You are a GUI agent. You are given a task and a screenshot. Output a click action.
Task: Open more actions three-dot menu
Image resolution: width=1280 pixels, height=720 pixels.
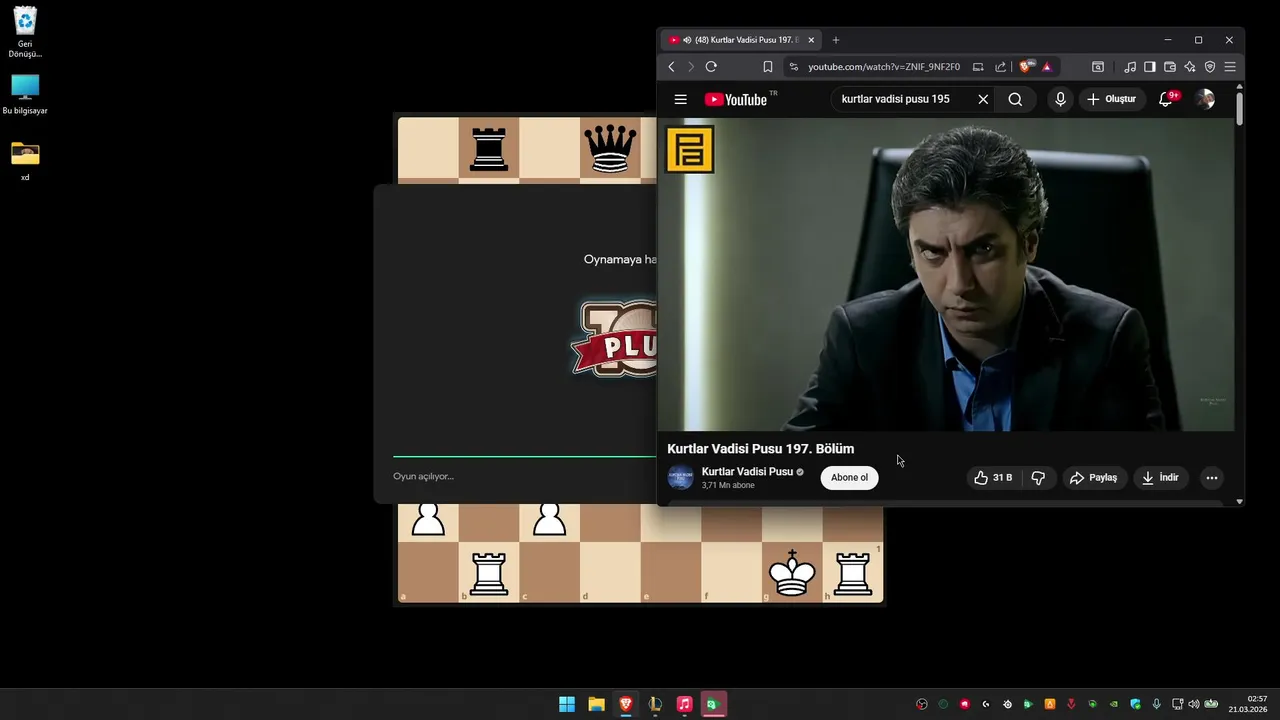click(1212, 478)
